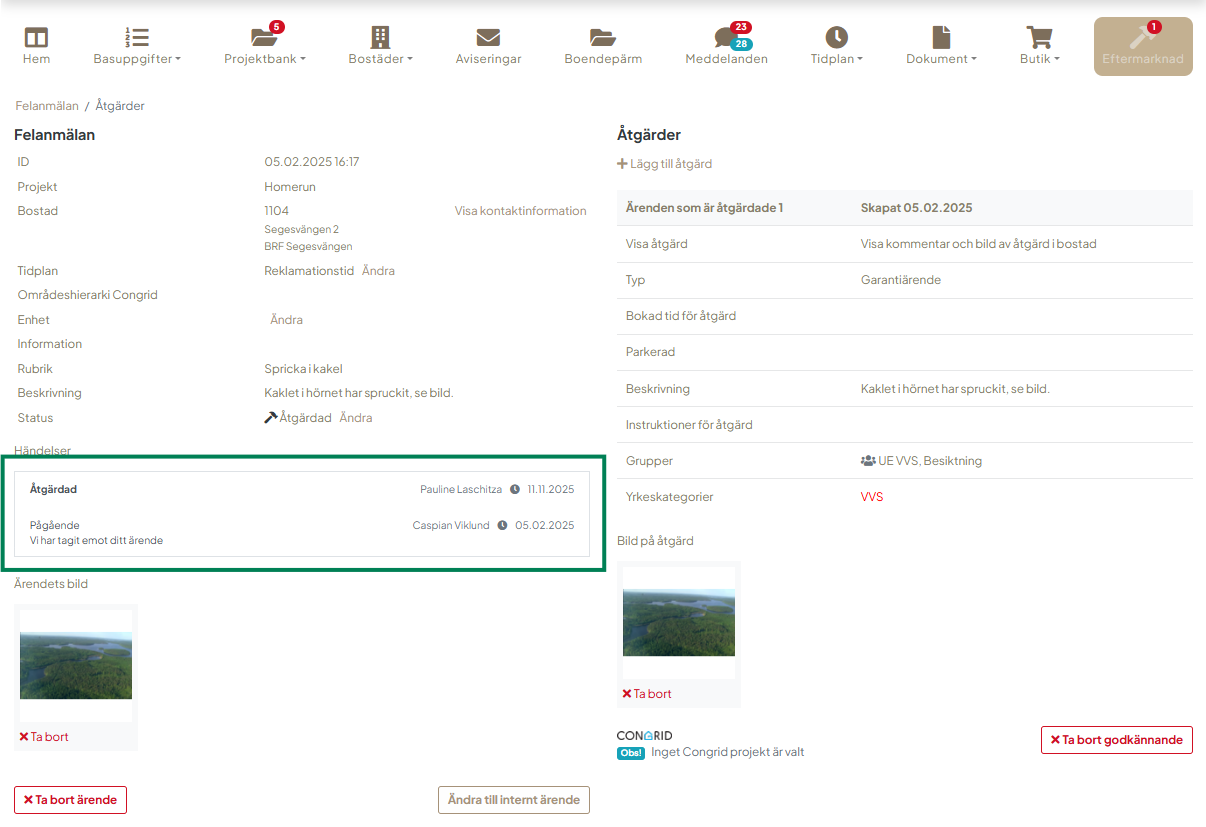Open the Butik cart menu
The width and height of the screenshot is (1206, 827).
pos(1039,59)
